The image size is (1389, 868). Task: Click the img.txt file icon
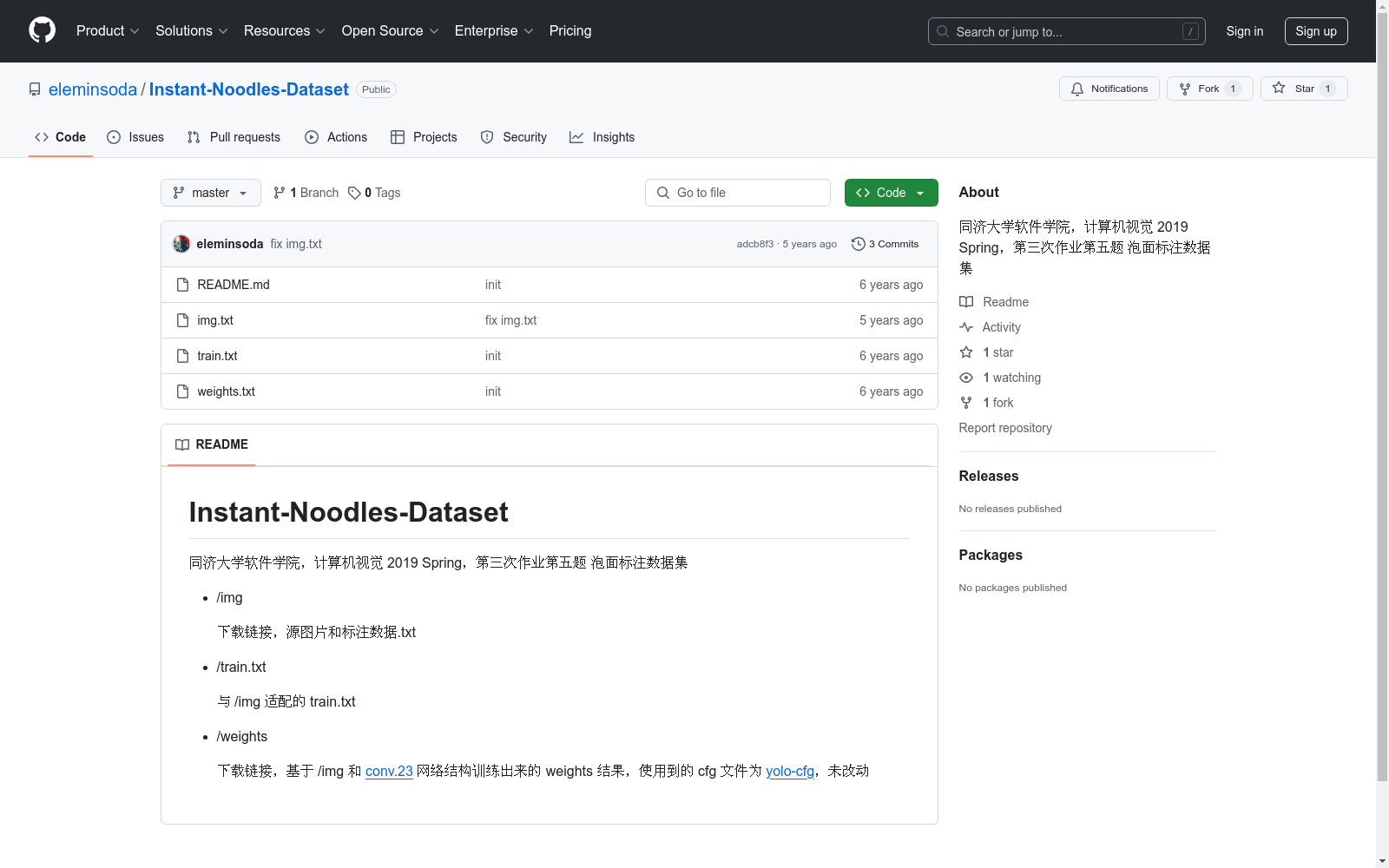[182, 320]
